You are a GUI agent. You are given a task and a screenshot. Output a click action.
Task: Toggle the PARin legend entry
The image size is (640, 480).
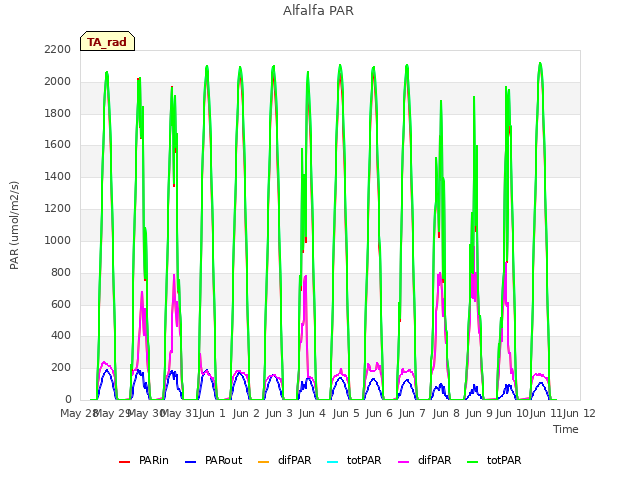[x=144, y=460]
